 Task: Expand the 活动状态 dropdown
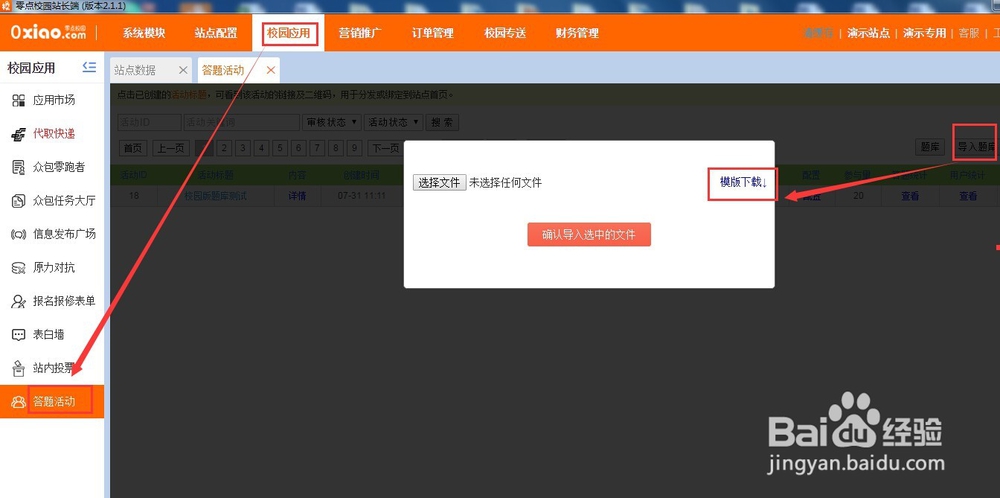click(x=393, y=122)
